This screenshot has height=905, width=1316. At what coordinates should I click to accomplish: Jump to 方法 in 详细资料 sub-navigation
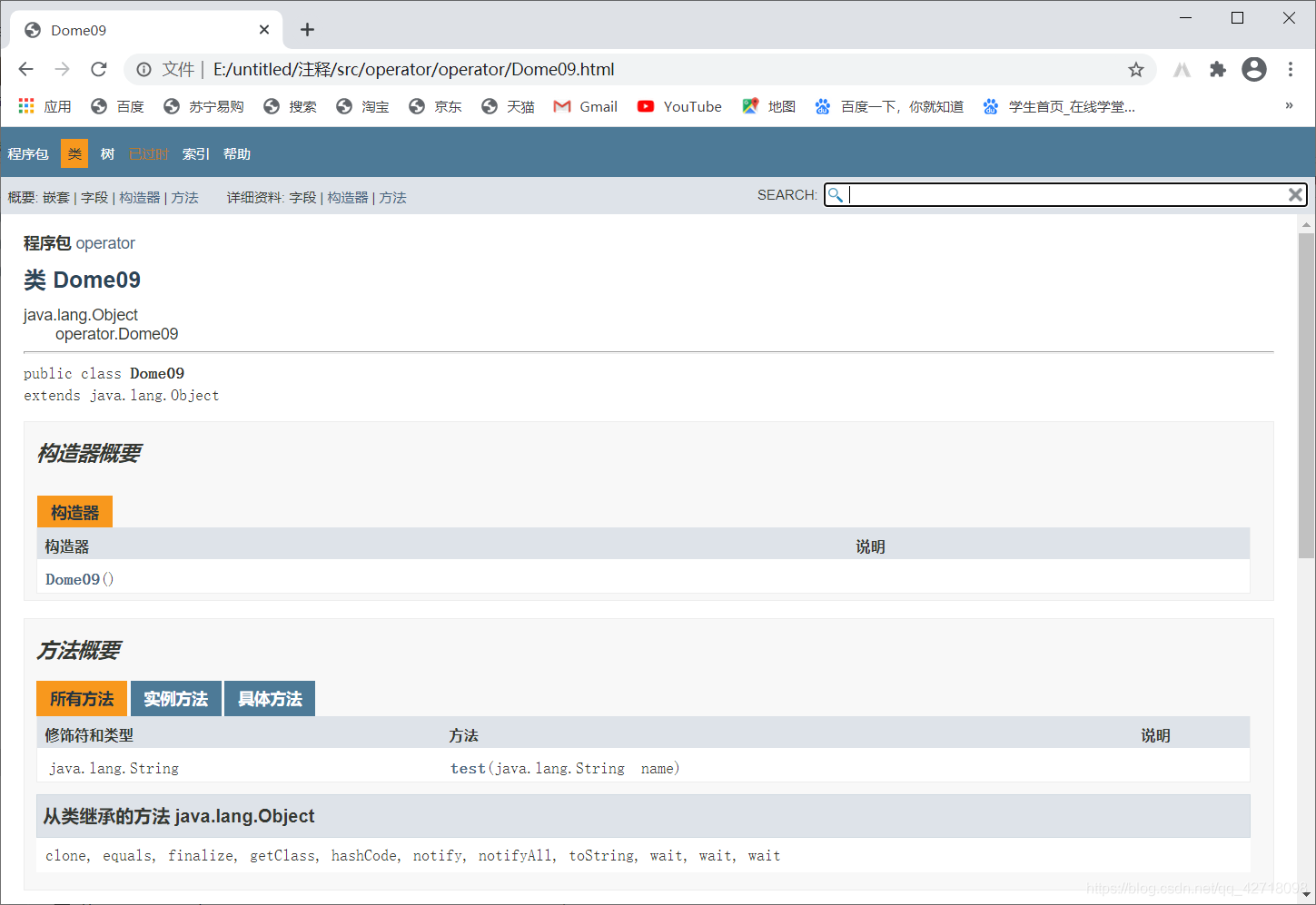(392, 197)
